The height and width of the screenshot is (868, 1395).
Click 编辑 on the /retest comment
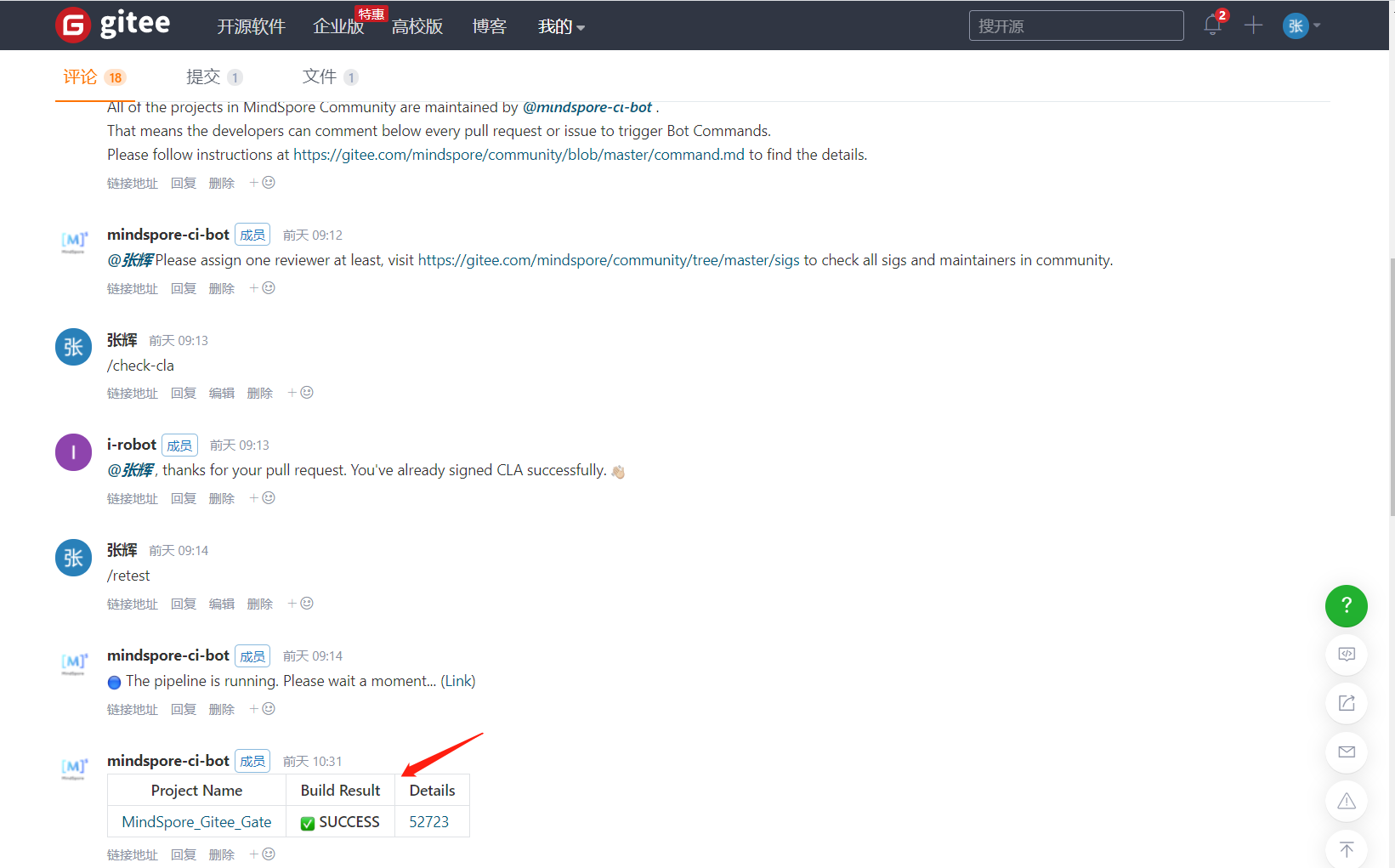click(222, 604)
